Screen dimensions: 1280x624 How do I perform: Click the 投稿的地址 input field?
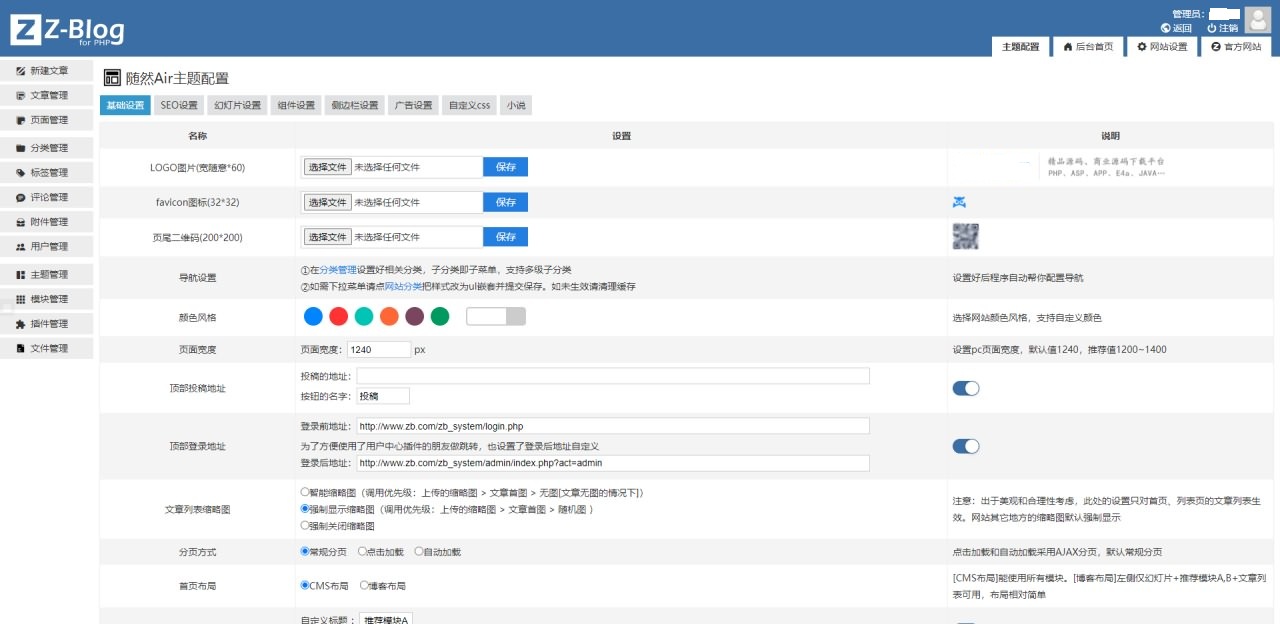pos(613,376)
